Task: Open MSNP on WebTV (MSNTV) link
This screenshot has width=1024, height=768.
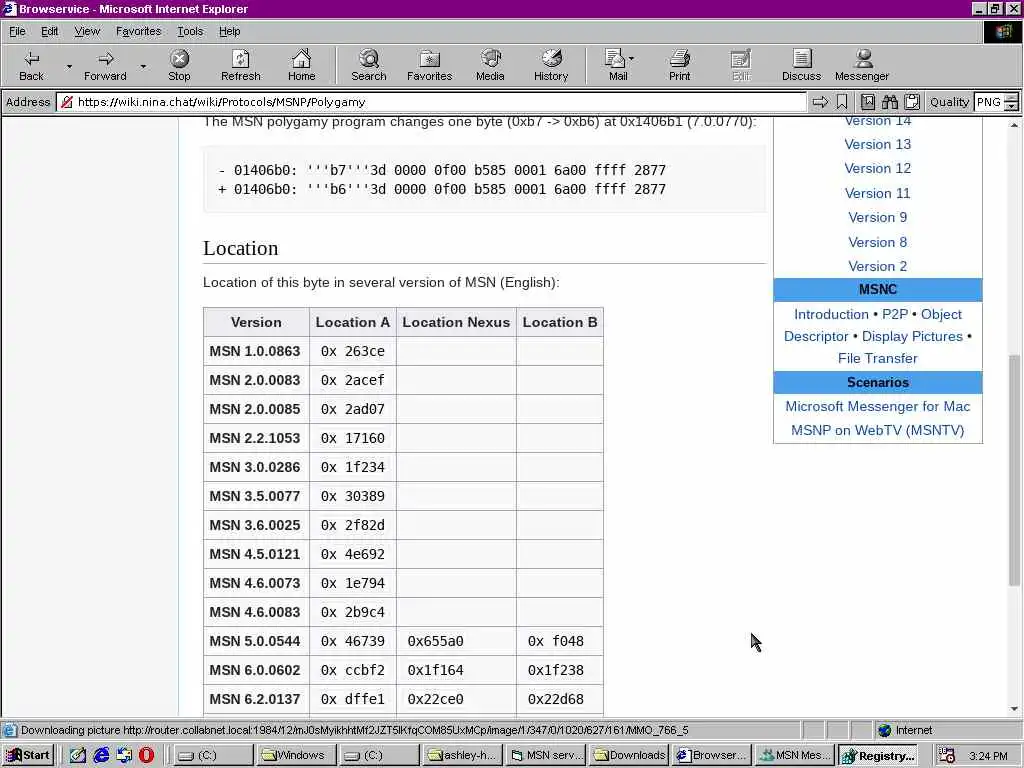Action: click(877, 430)
